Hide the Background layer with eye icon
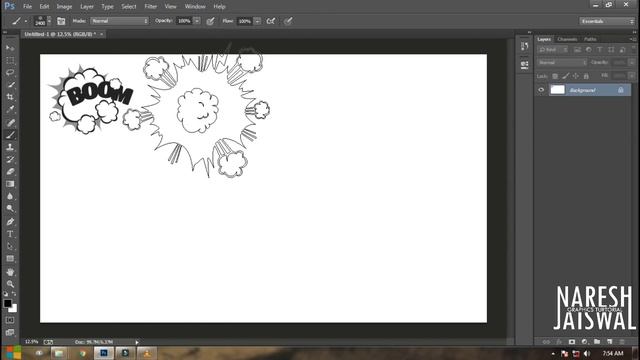 coord(541,90)
